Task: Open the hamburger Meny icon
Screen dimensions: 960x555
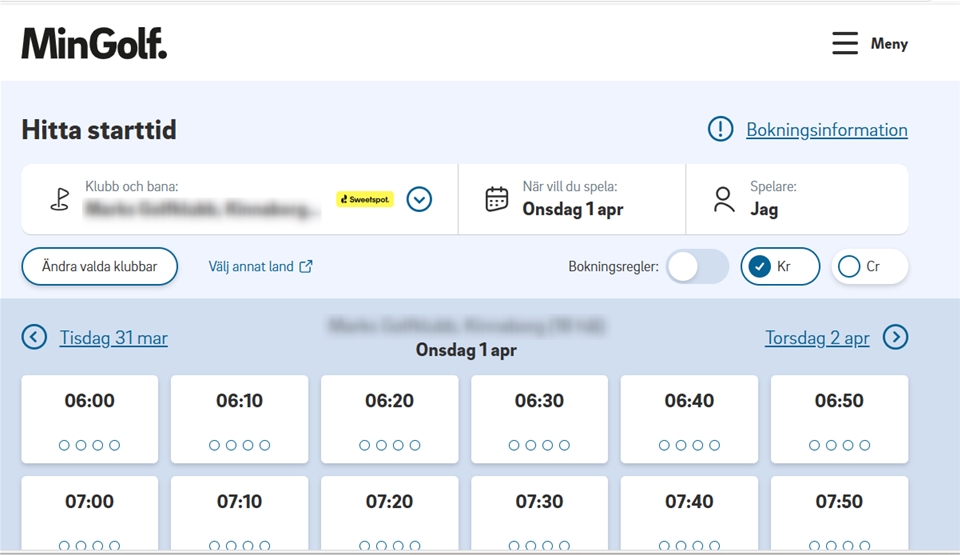Action: click(845, 43)
